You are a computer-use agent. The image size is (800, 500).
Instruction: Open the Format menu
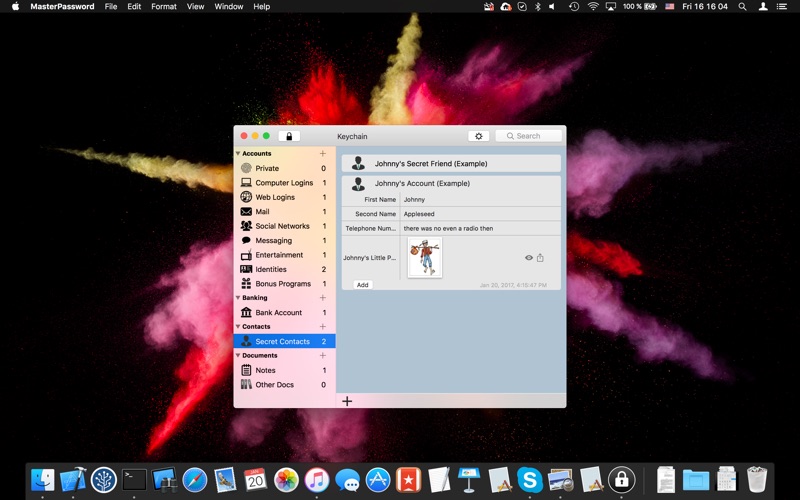(164, 7)
